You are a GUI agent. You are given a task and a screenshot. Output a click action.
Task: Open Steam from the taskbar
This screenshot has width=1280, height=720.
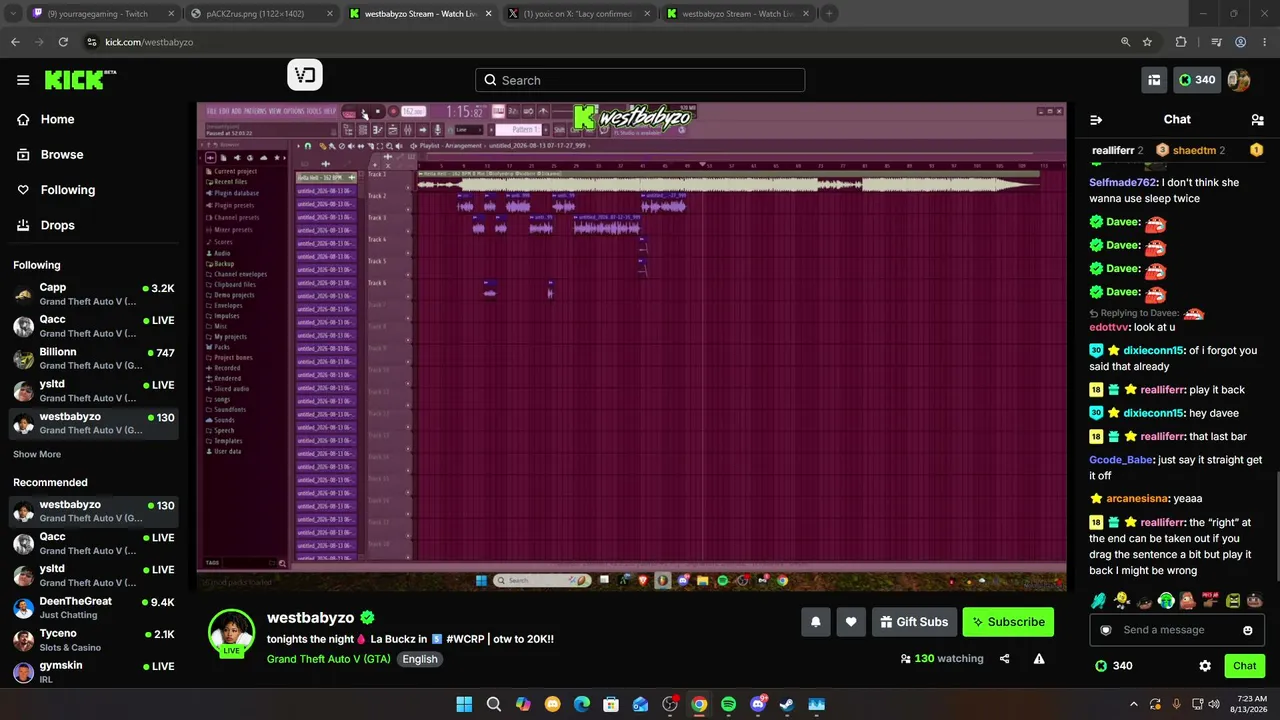click(787, 704)
